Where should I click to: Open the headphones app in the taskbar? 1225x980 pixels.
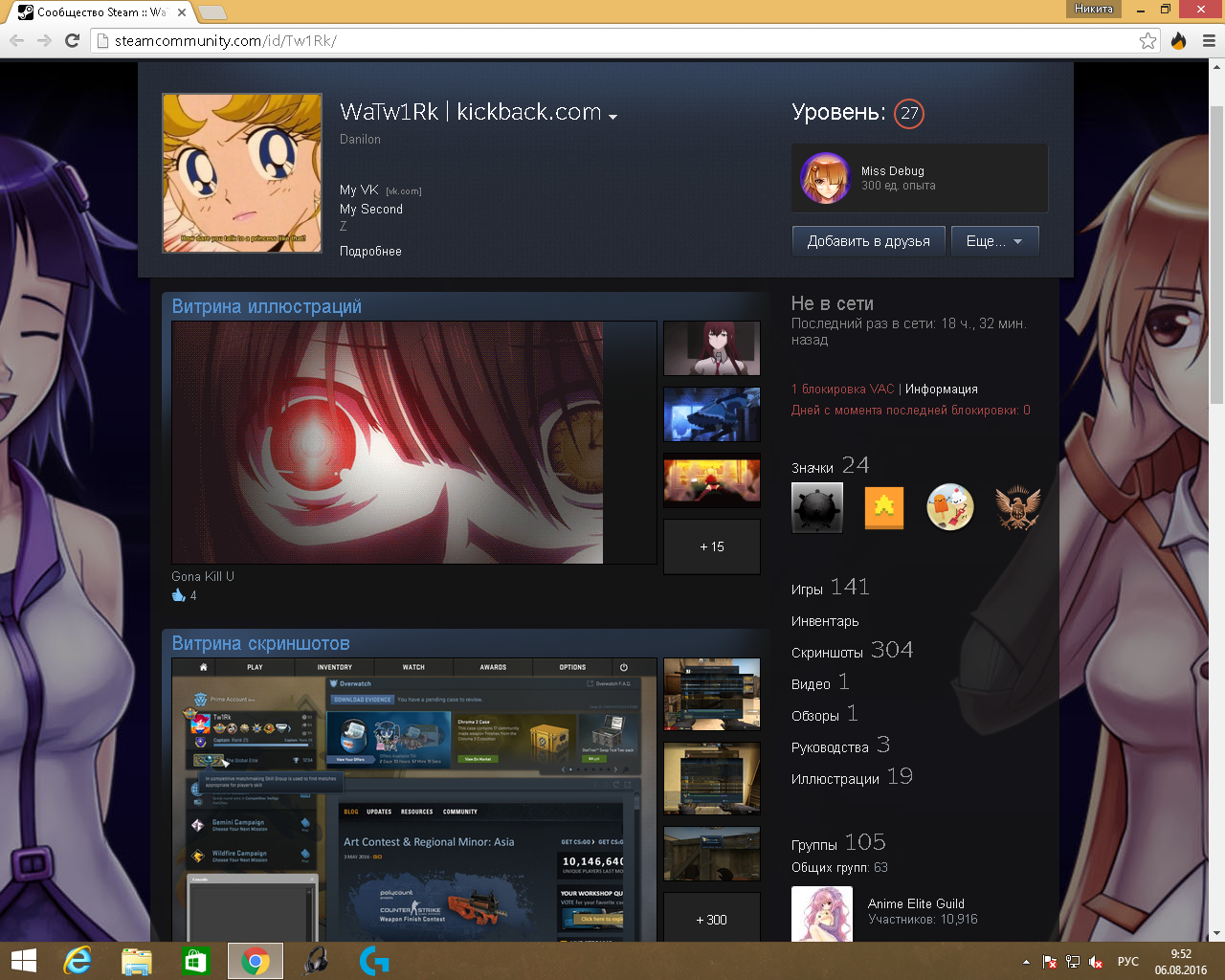coord(315,961)
